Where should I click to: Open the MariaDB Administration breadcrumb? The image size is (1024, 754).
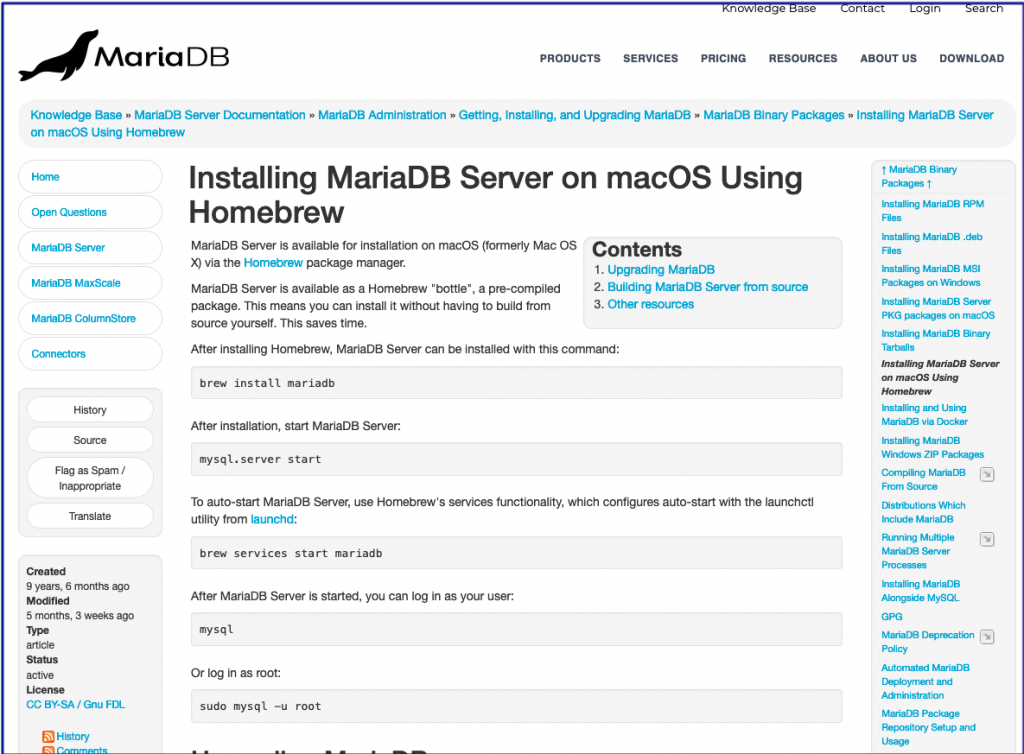[x=382, y=115]
